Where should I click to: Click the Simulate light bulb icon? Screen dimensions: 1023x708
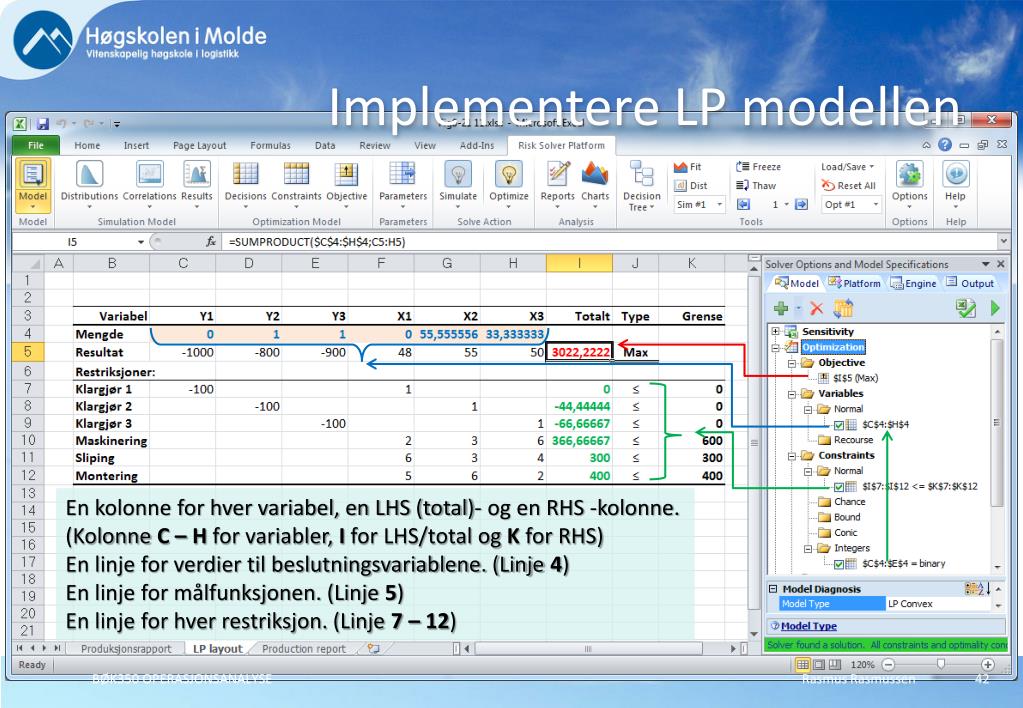tap(458, 175)
